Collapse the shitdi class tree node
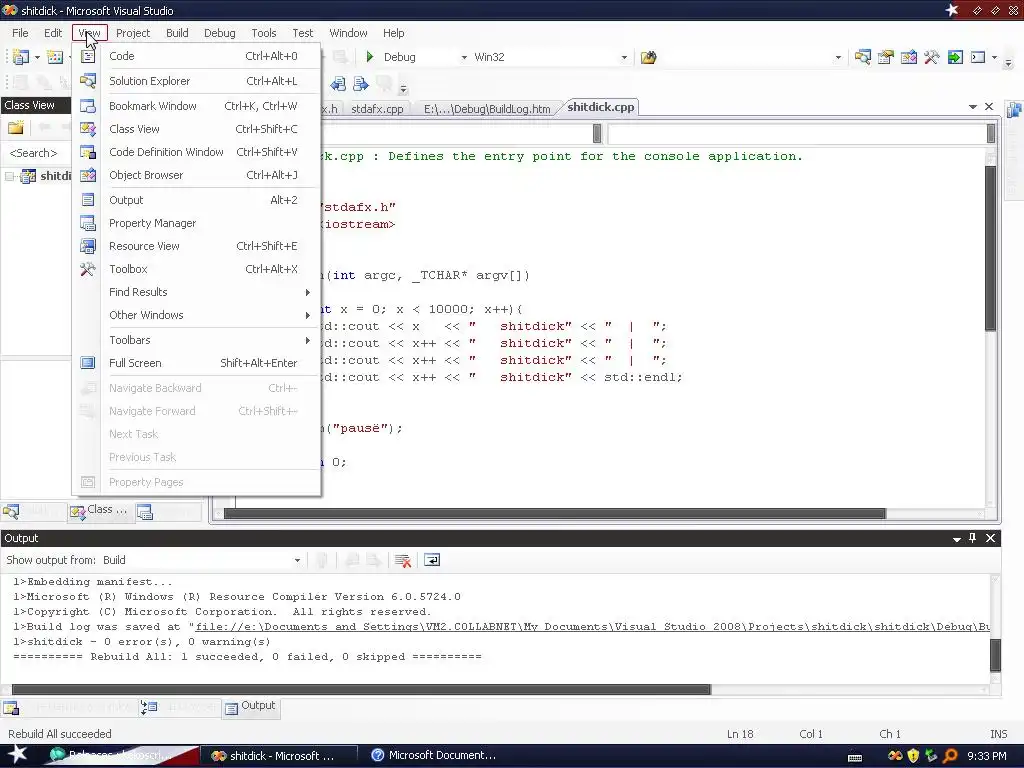This screenshot has width=1024, height=768. pyautogui.click(x=10, y=176)
